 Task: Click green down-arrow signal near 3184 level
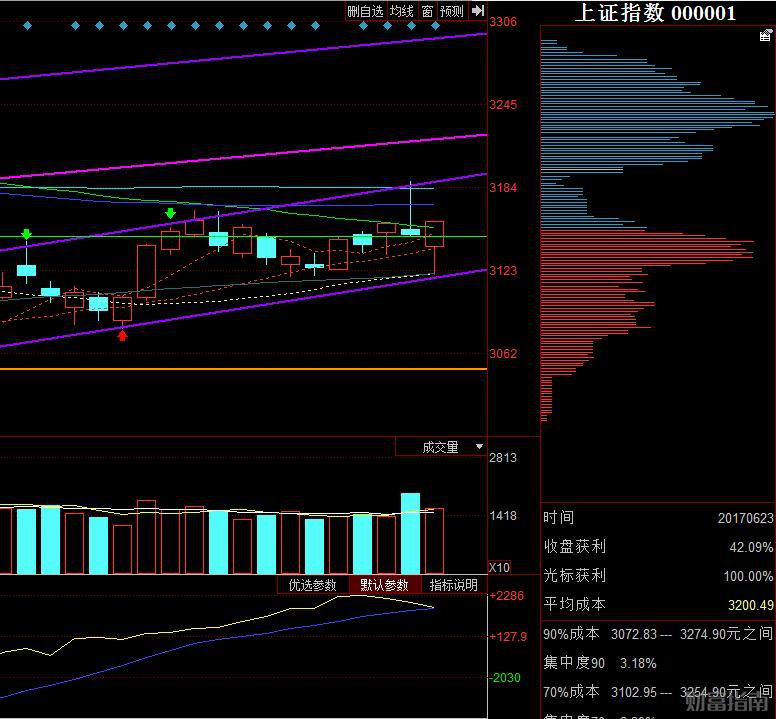click(170, 213)
